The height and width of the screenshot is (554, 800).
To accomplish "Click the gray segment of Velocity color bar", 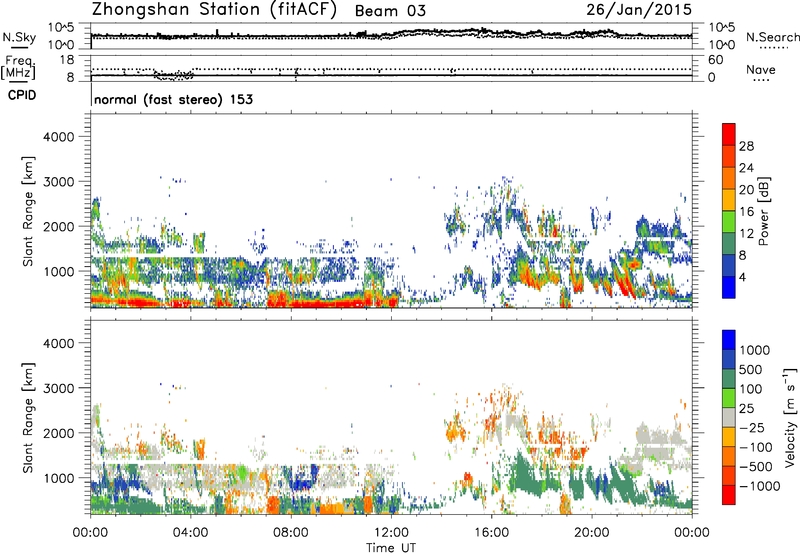I will [729, 417].
